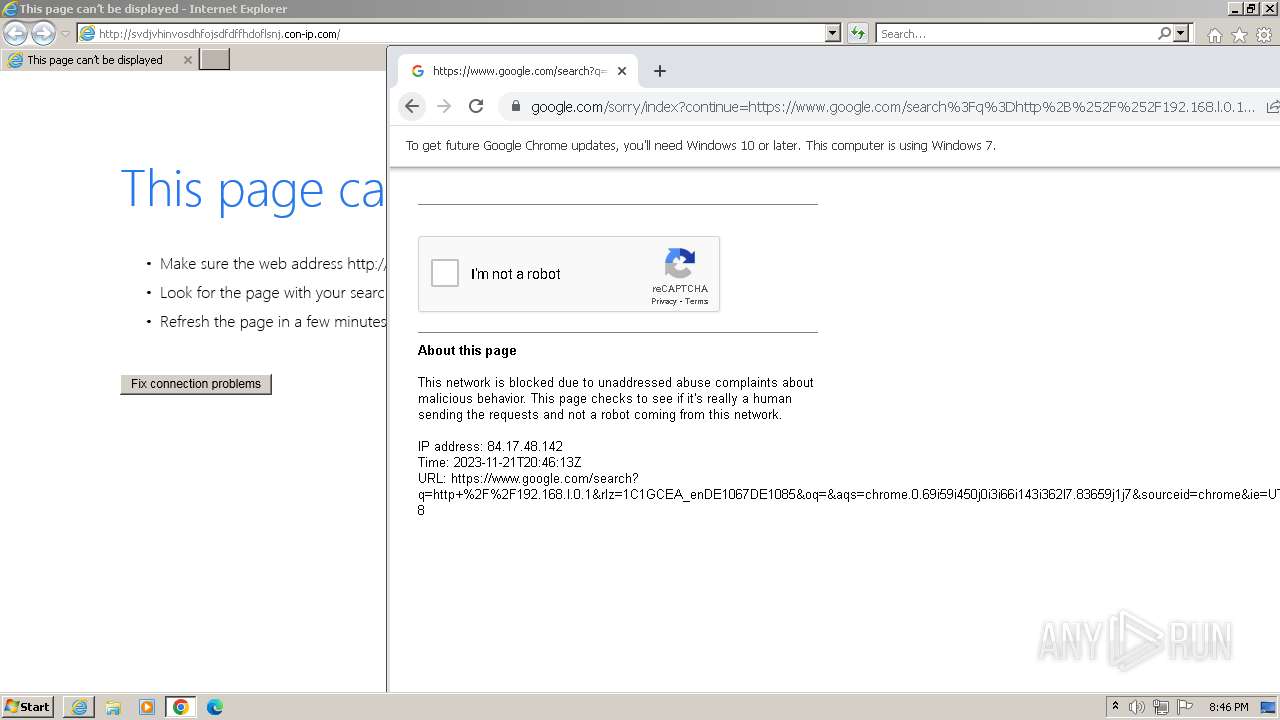The height and width of the screenshot is (720, 1280).
Task: Restore down the Internet Explorer window
Action: click(x=1251, y=8)
